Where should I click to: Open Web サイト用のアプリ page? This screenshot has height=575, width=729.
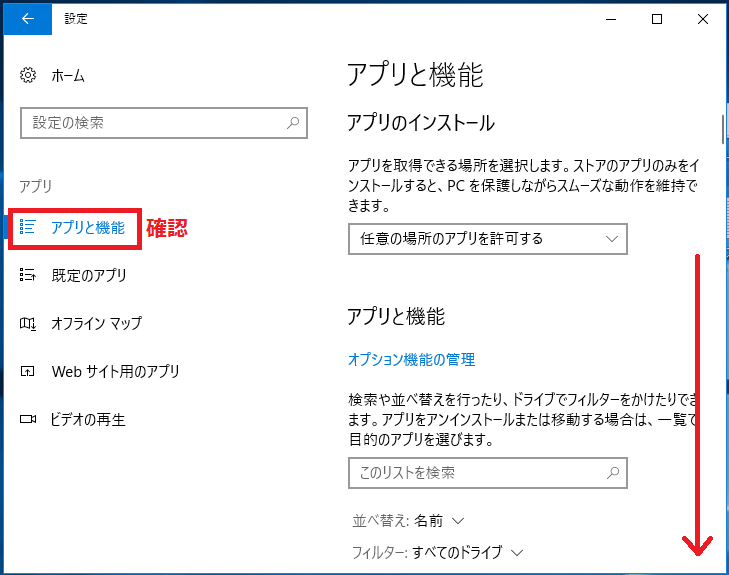click(x=115, y=371)
